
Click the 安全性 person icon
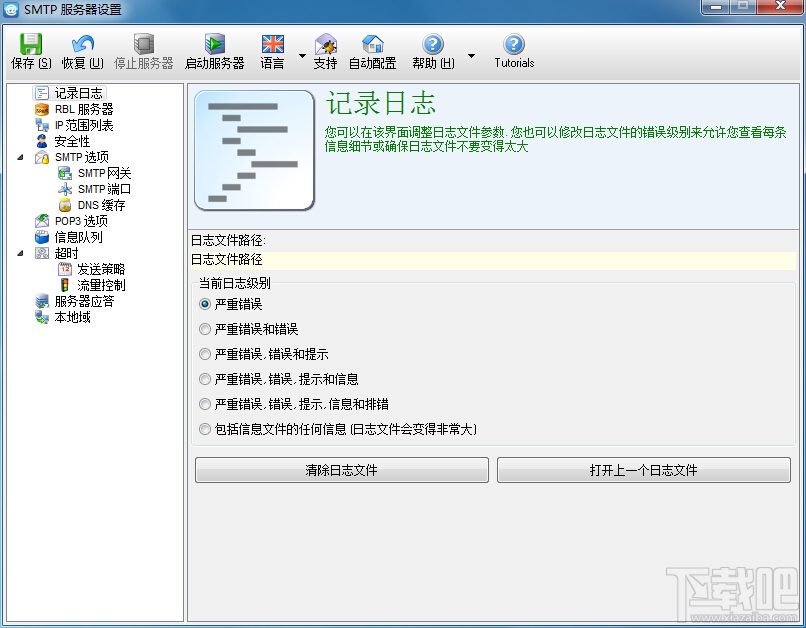(42, 141)
